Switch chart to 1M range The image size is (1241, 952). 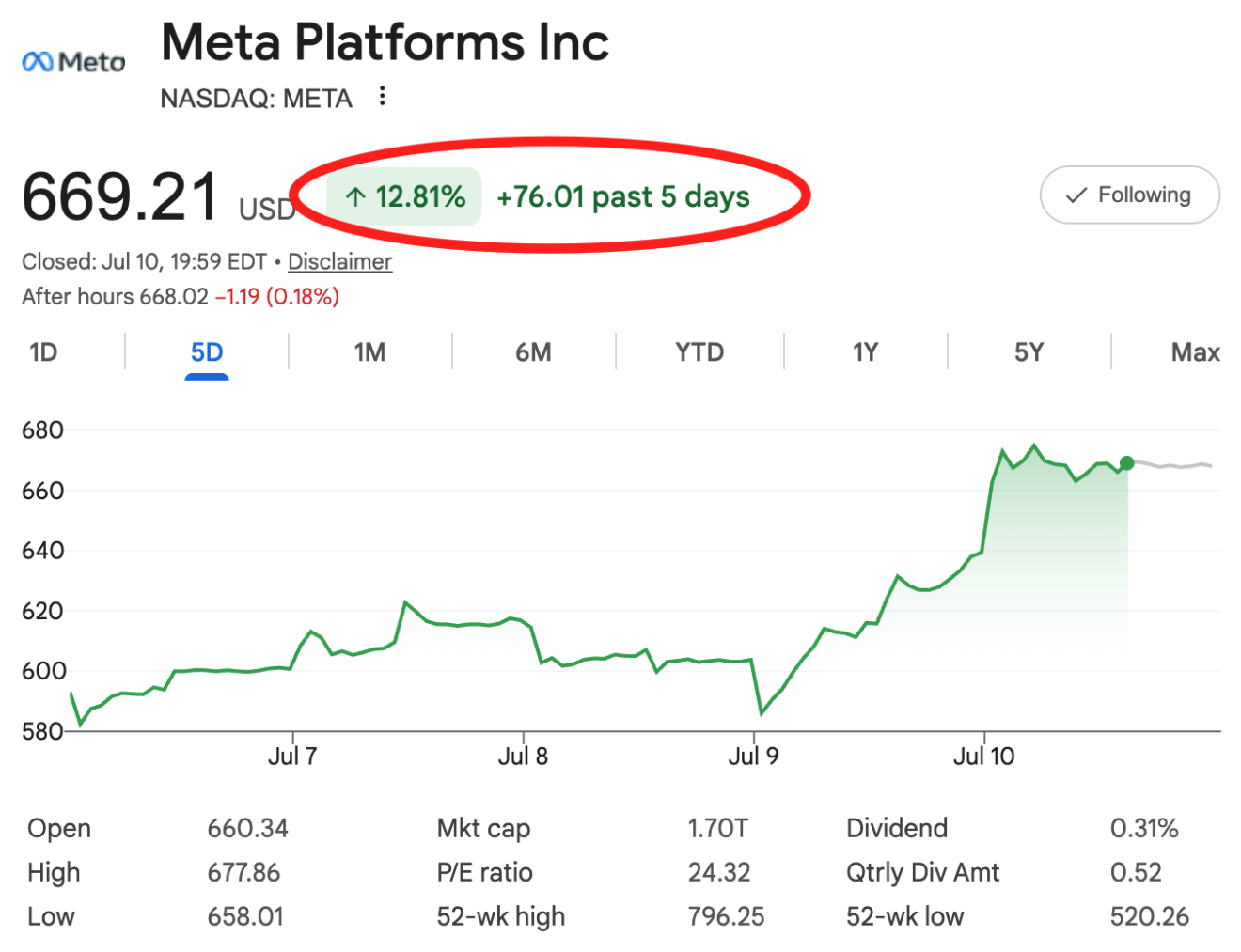coord(369,352)
